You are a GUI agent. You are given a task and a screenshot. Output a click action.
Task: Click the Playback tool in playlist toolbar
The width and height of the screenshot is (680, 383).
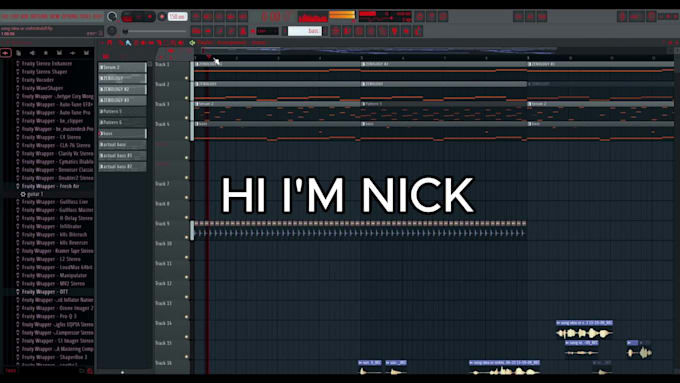tap(180, 43)
